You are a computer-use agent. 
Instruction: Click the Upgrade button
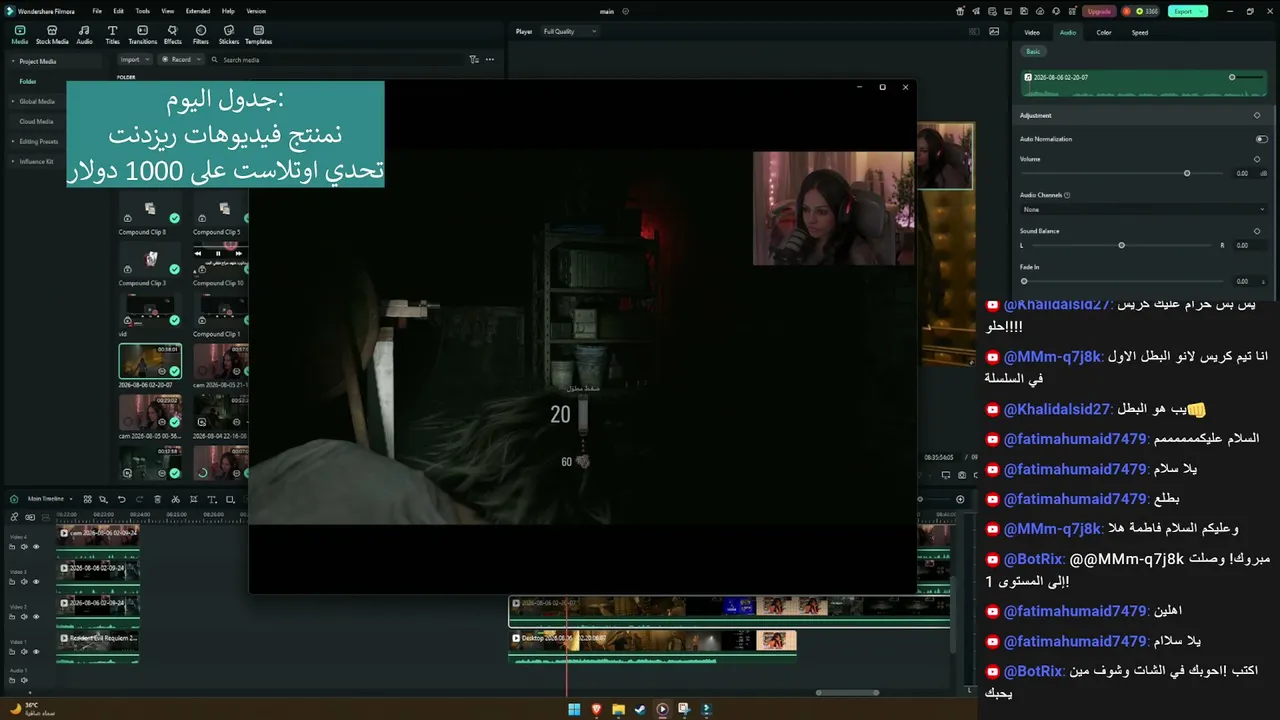[1099, 11]
